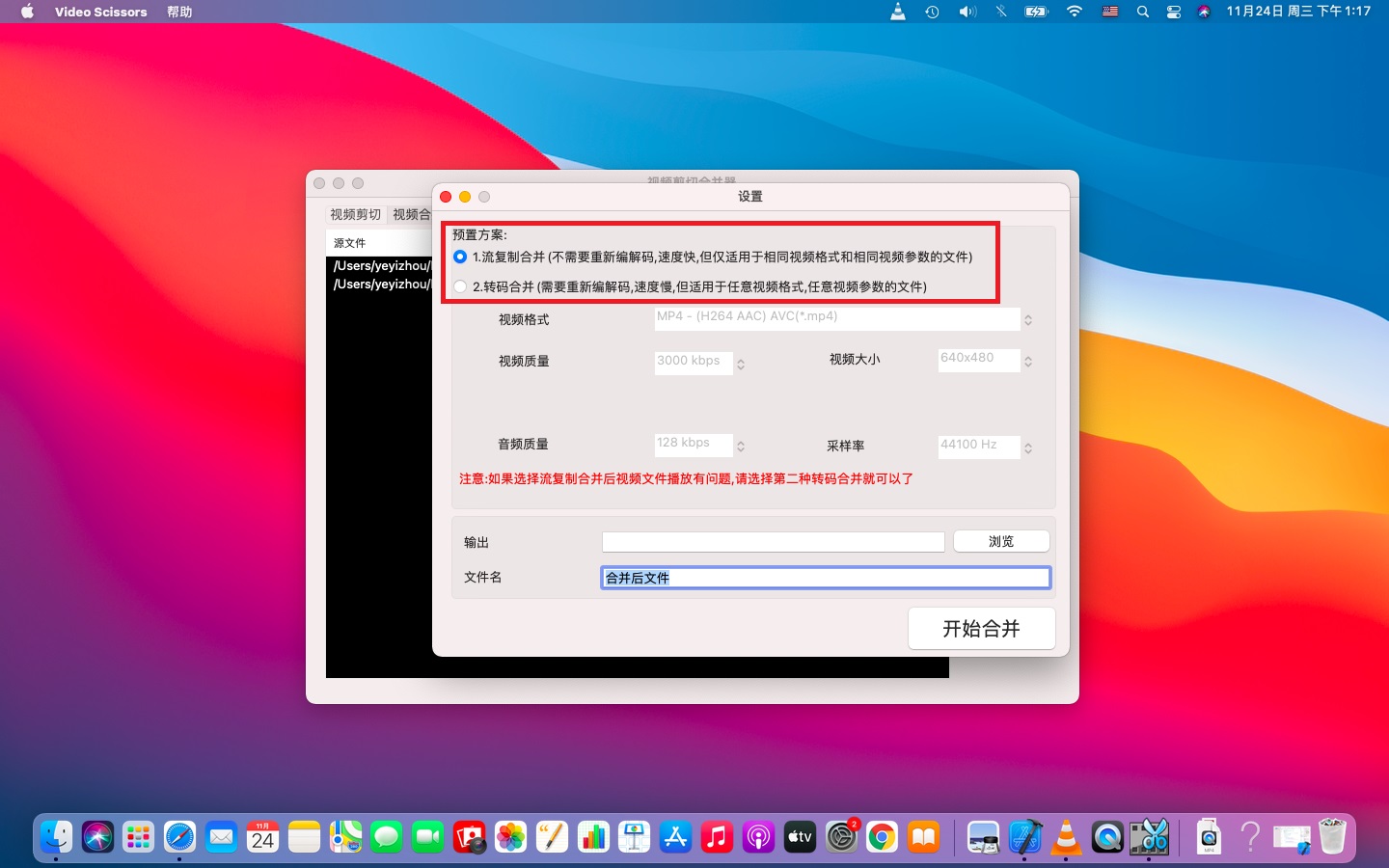
Task: Open Control Center icon
Action: pos(1174,12)
